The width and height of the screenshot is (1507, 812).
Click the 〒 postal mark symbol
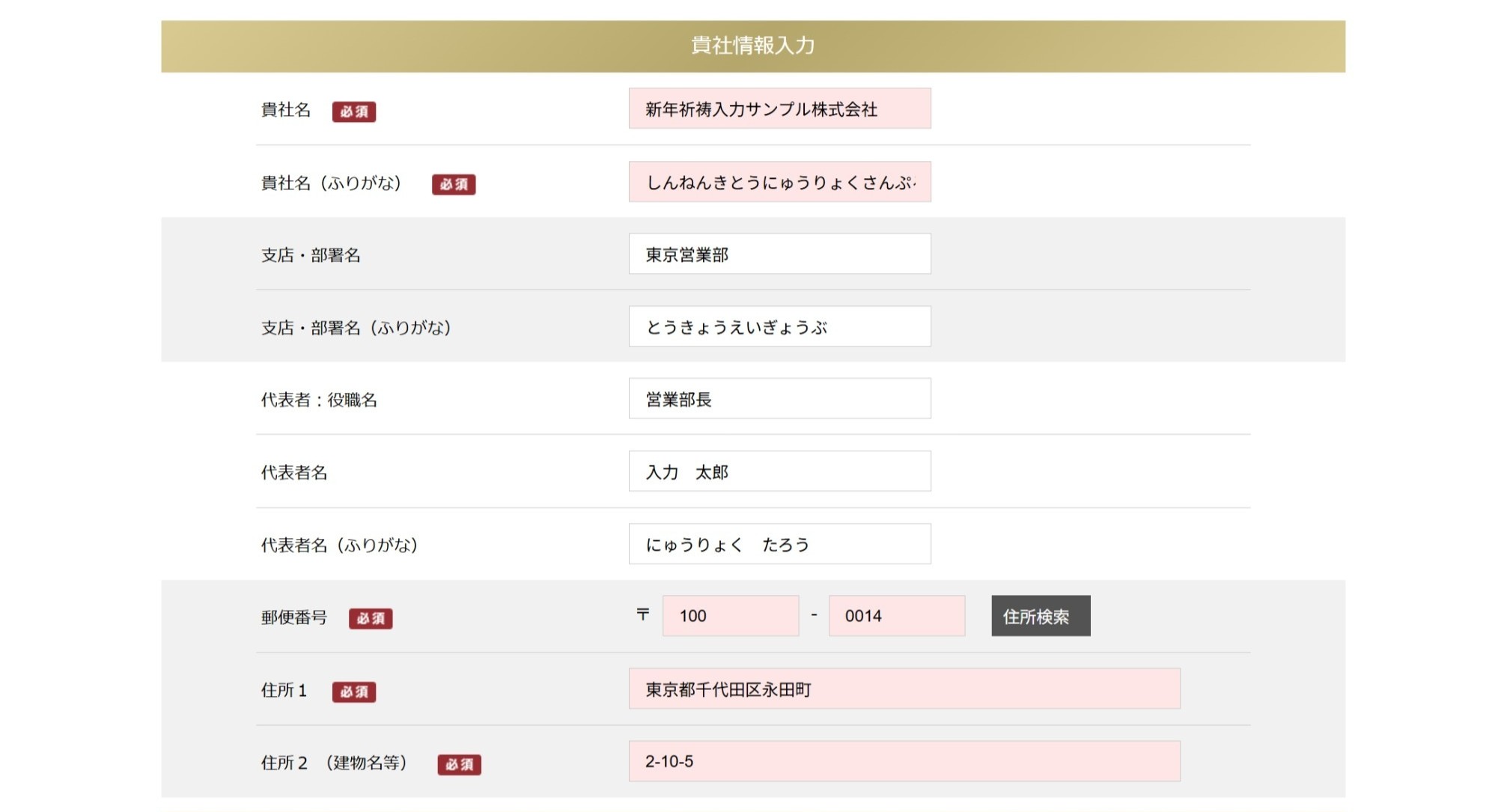pos(642,614)
